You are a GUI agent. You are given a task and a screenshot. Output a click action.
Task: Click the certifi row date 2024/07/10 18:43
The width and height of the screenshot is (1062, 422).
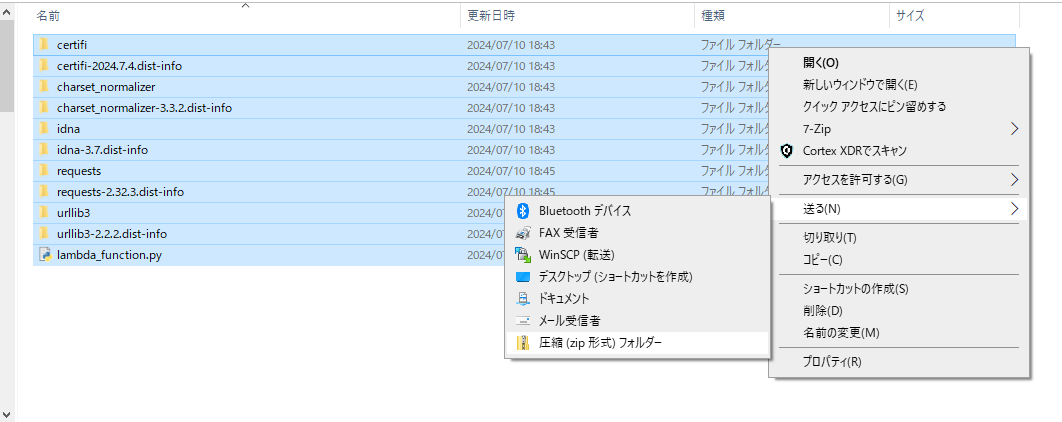point(511,45)
